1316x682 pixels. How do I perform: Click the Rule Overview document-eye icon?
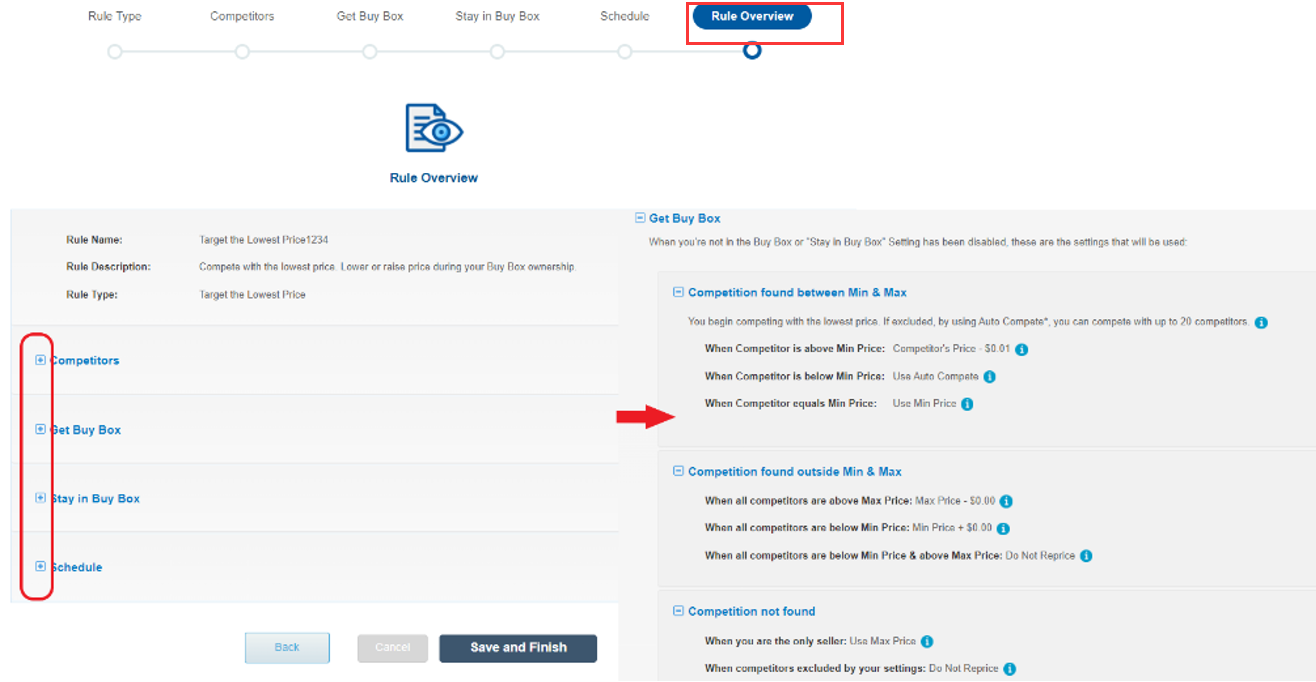434,128
